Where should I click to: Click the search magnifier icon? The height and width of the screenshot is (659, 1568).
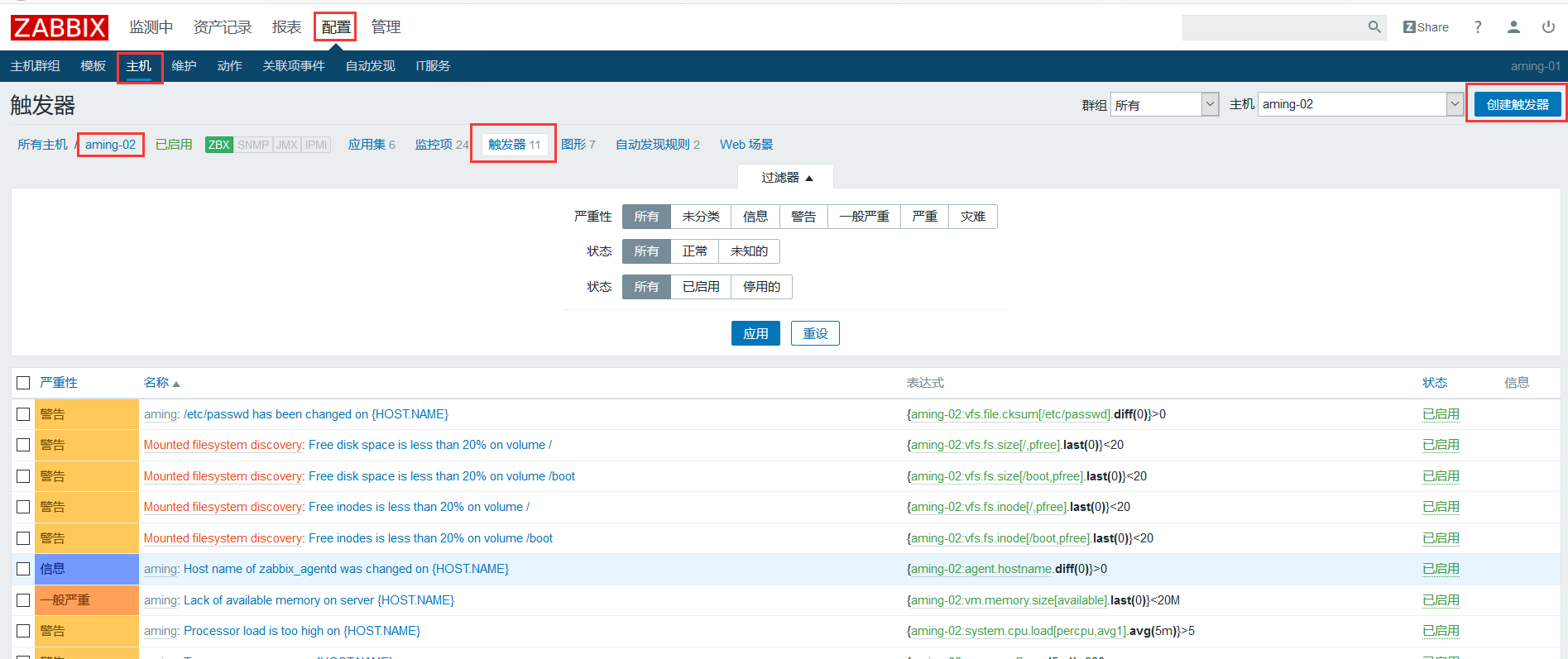click(x=1374, y=27)
